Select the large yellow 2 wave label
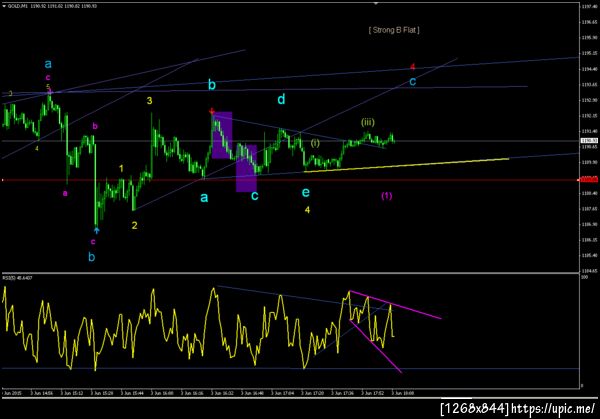Viewport: 600px width, 419px height. point(134,225)
